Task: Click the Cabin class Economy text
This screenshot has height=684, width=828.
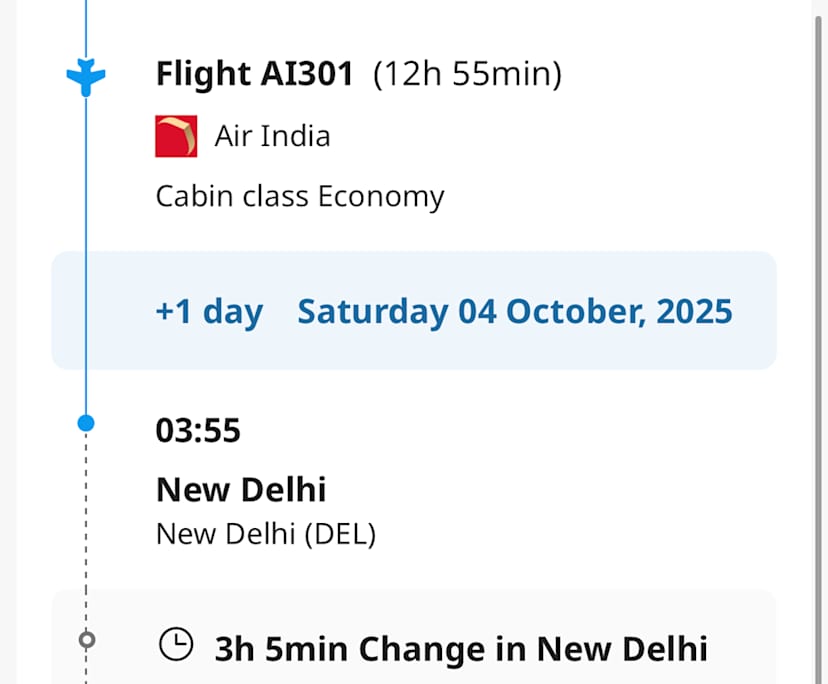Action: click(x=299, y=196)
